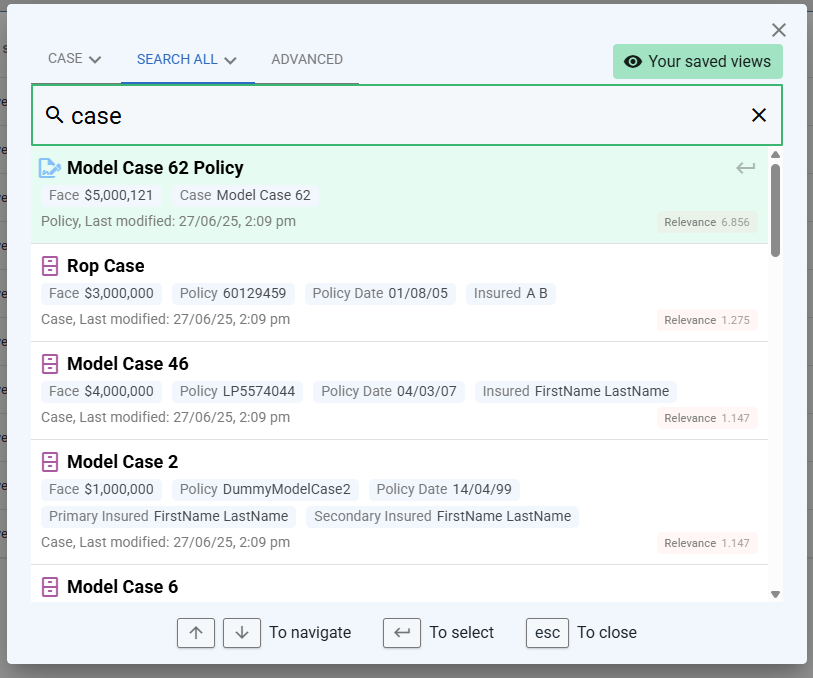The image size is (813, 678).
Task: Click the enter-arrow icon on Model Case 62 Policy
Action: [745, 168]
